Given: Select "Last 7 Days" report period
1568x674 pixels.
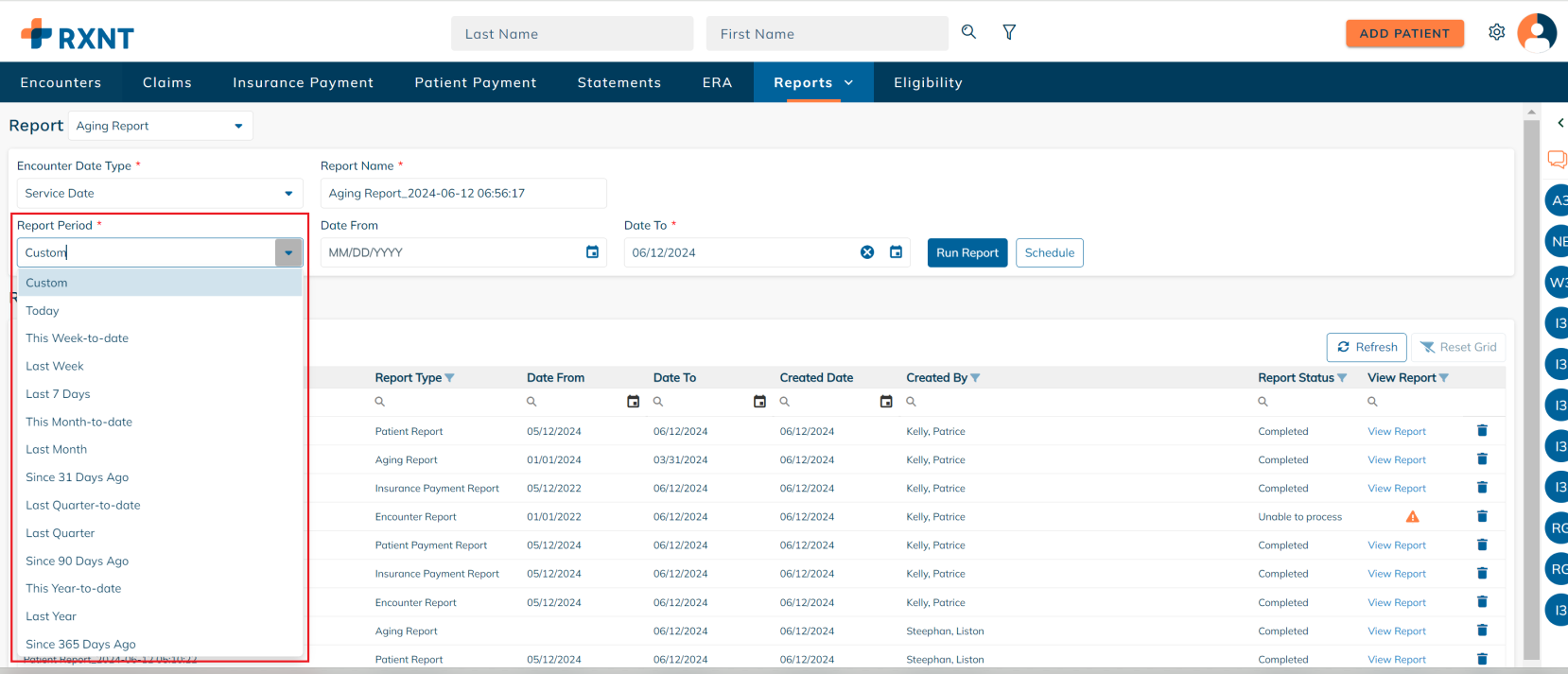Looking at the screenshot, I should tap(58, 394).
